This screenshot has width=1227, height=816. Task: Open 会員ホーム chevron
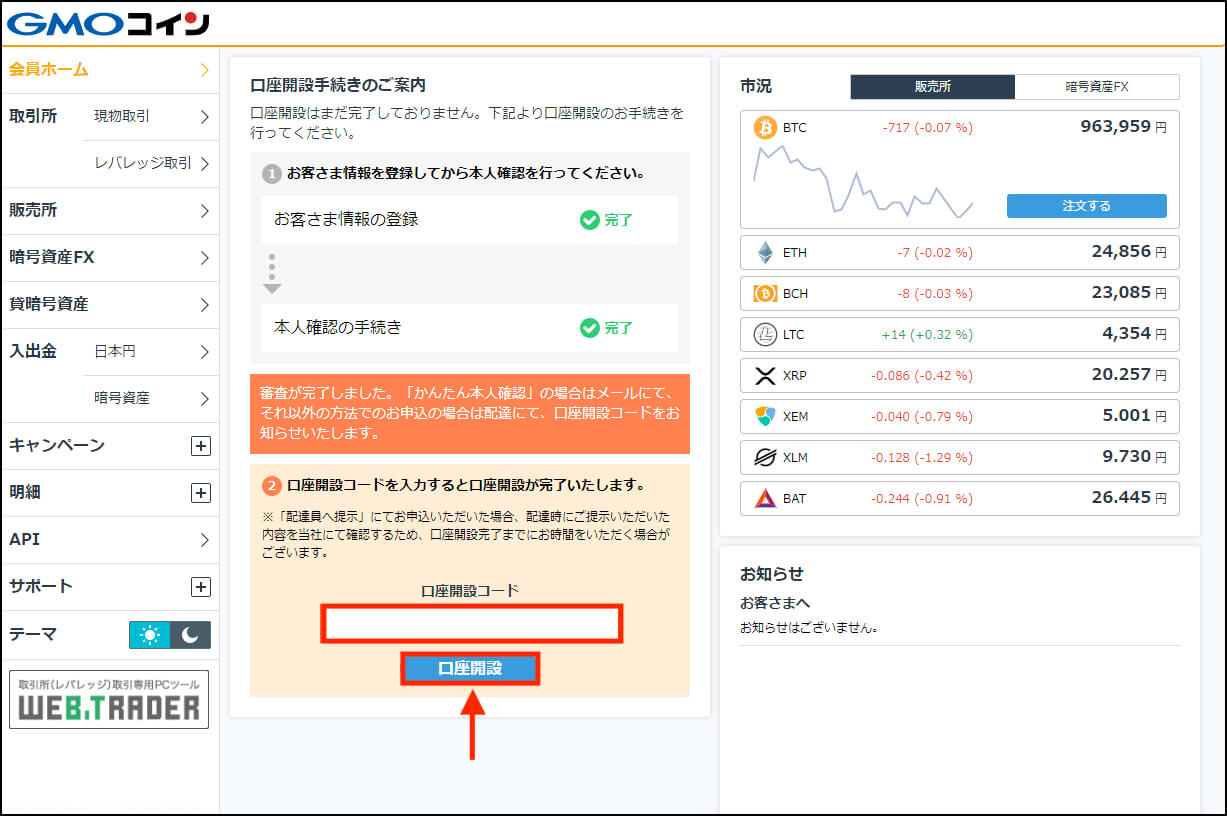pyautogui.click(x=204, y=70)
